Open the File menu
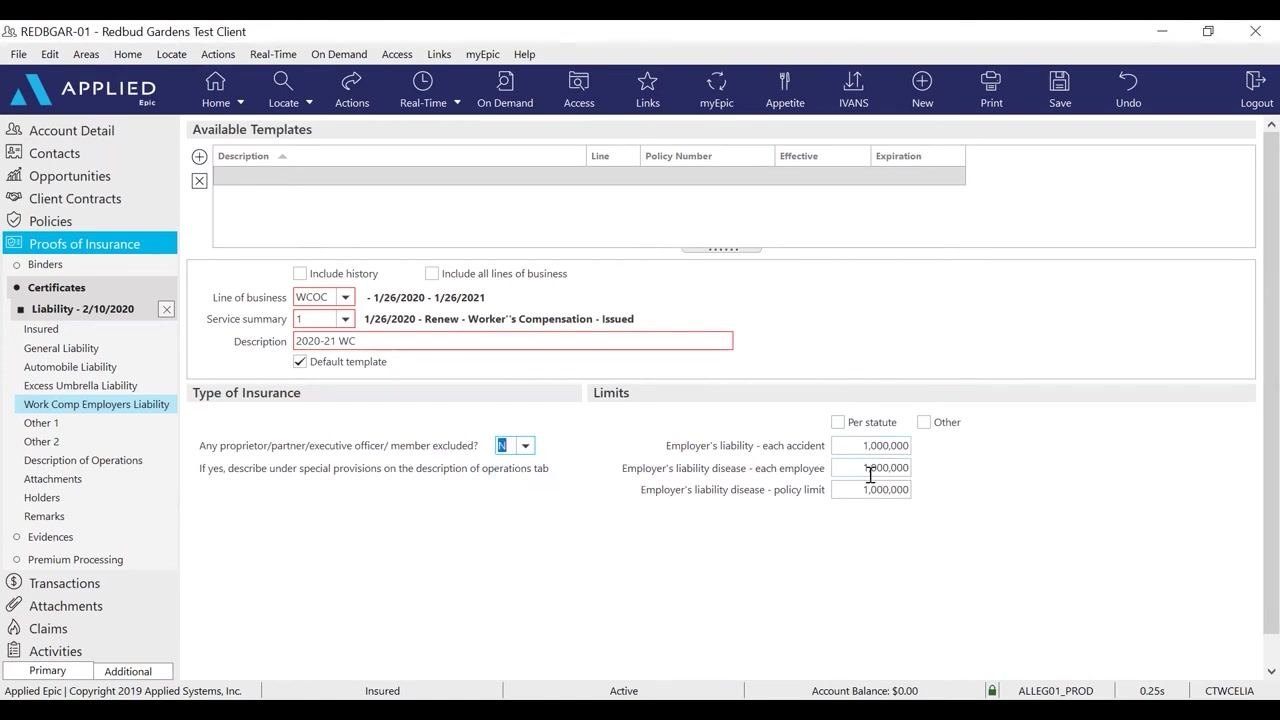This screenshot has width=1280, height=720. coord(19,54)
